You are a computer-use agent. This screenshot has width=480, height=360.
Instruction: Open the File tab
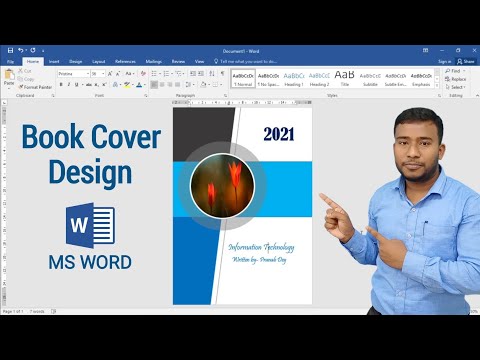pos(11,62)
